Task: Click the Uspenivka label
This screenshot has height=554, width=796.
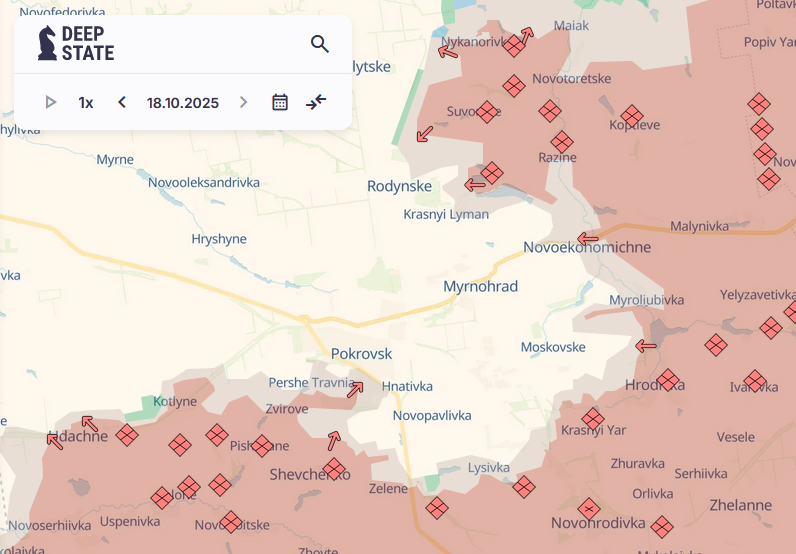Action: (130, 522)
